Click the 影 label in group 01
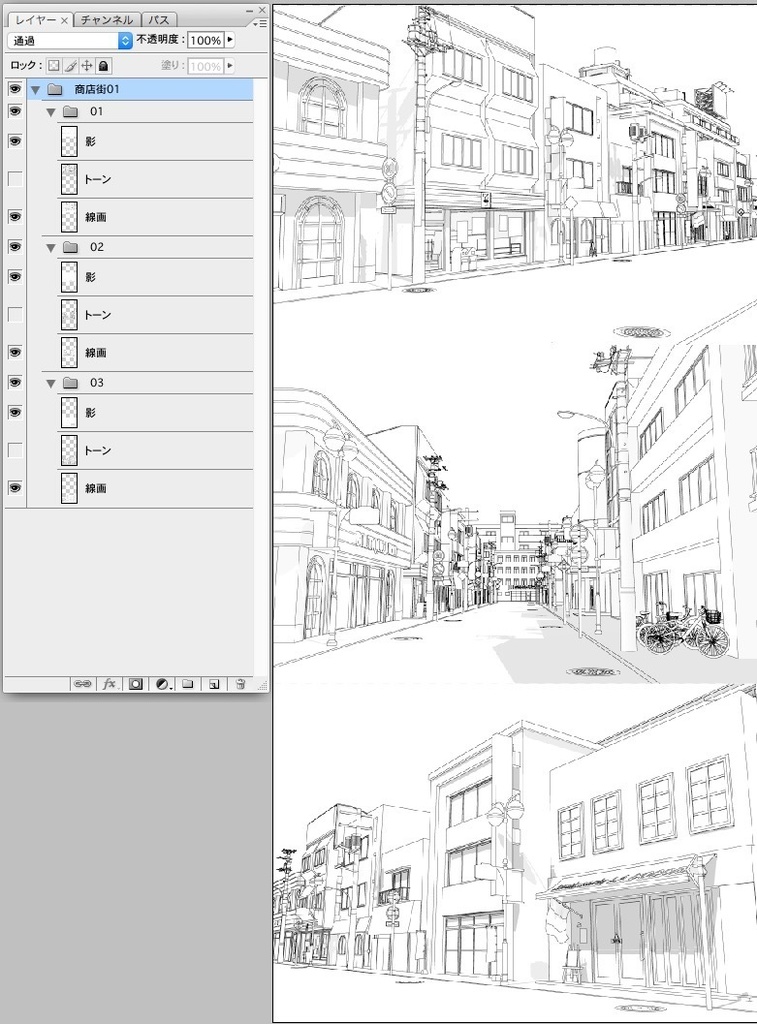Image resolution: width=757 pixels, height=1024 pixels. [90, 141]
